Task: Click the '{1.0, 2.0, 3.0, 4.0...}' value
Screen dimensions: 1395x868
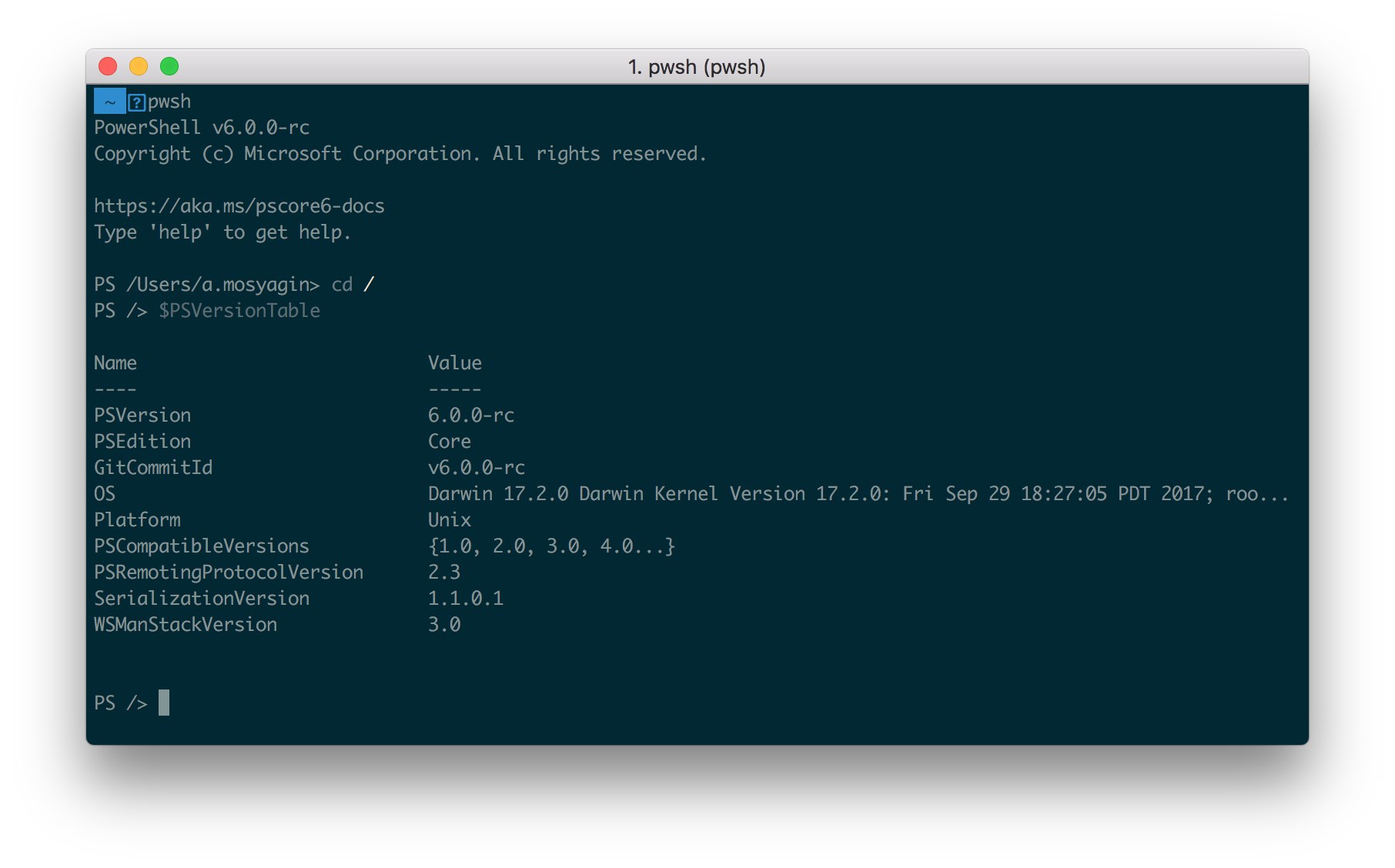Action: pyautogui.click(x=552, y=546)
